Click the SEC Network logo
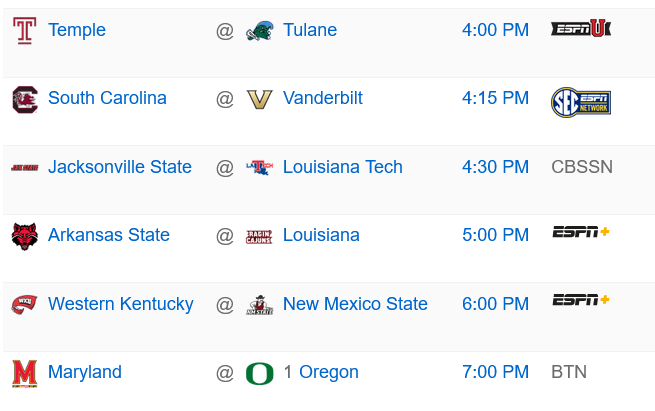This screenshot has width=655, height=411. tap(581, 101)
